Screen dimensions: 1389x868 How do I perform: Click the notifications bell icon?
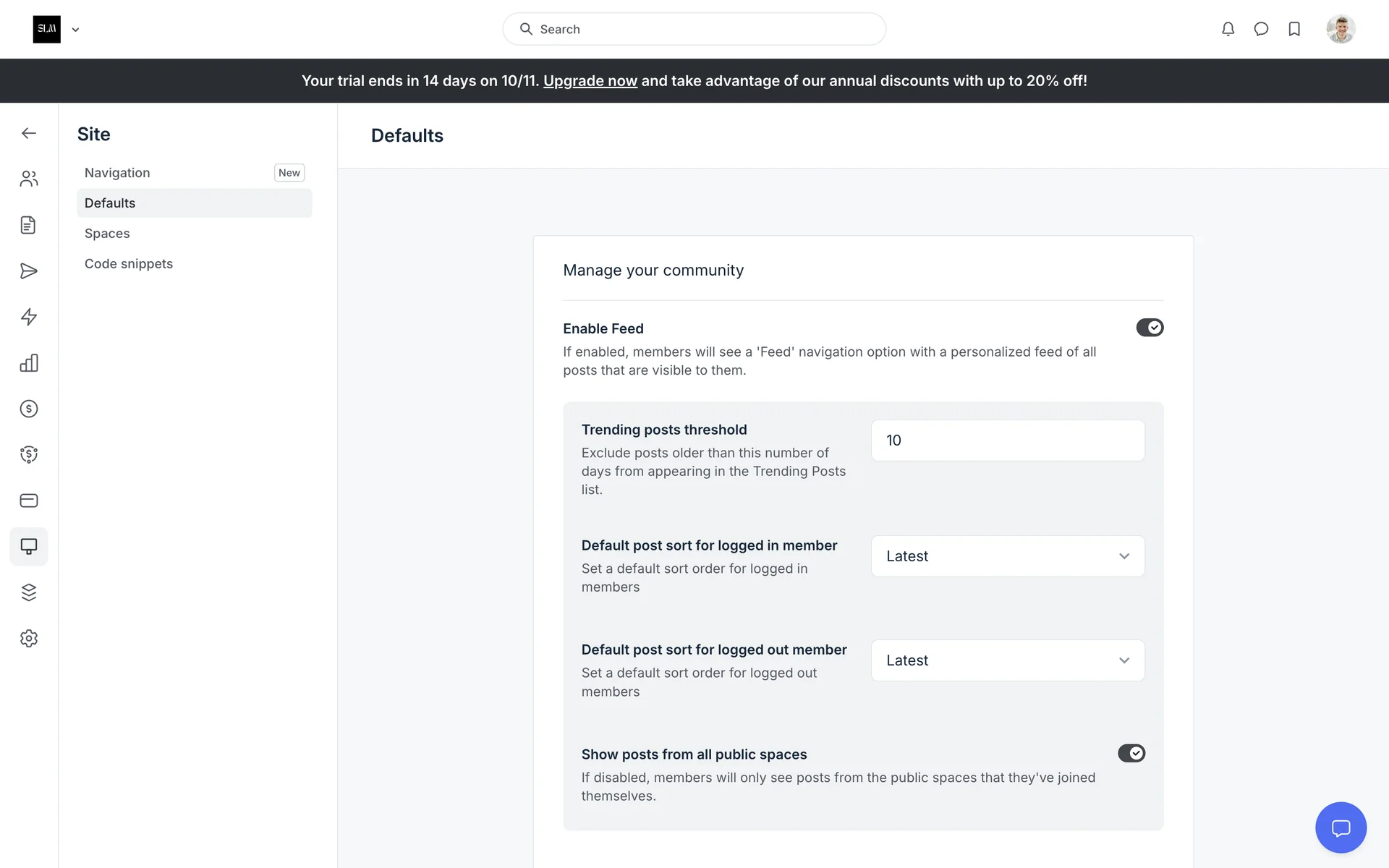tap(1228, 29)
